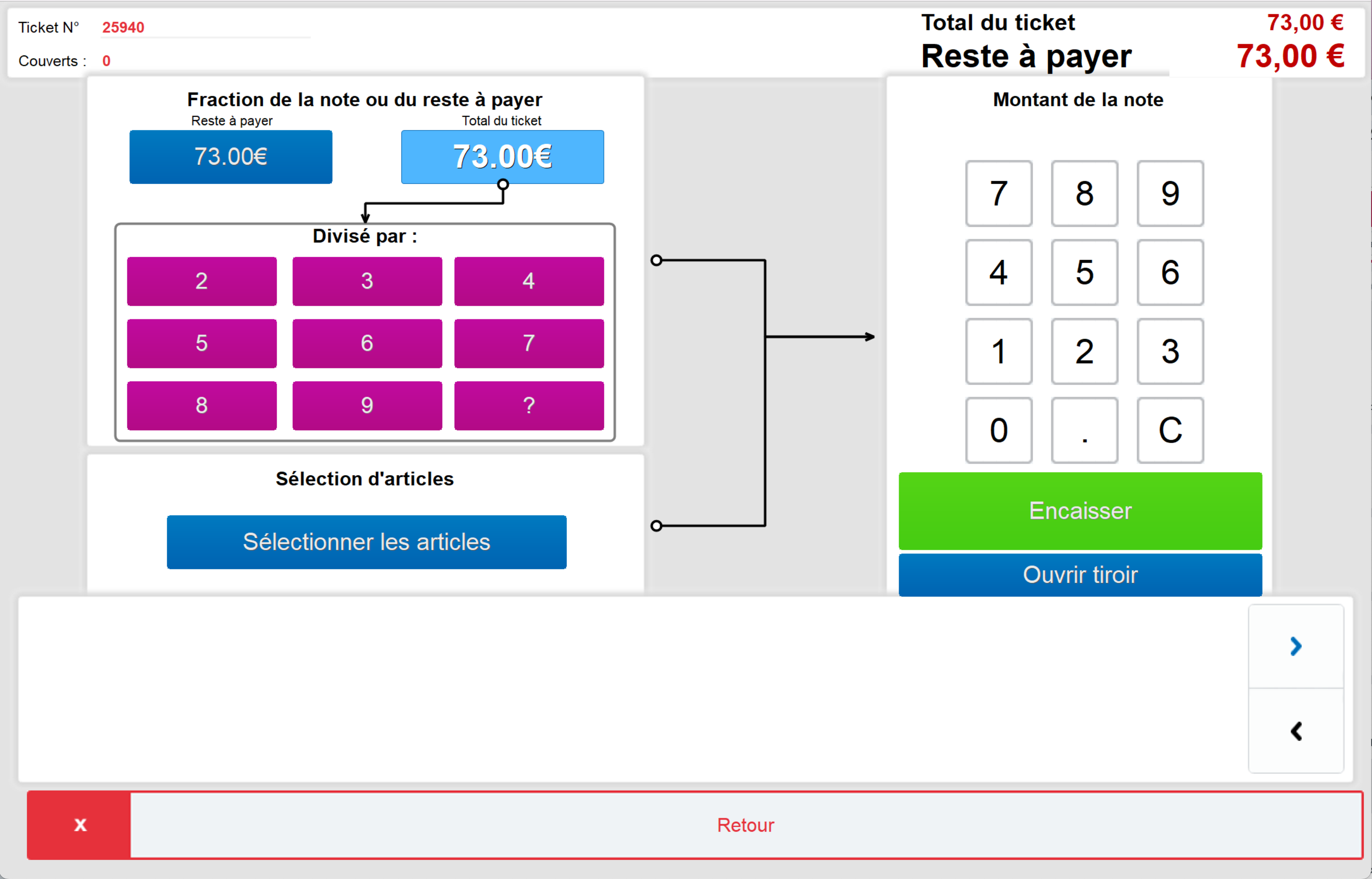Screen dimensions: 1372x879
Task: Divide the bill by 2
Action: tap(201, 281)
